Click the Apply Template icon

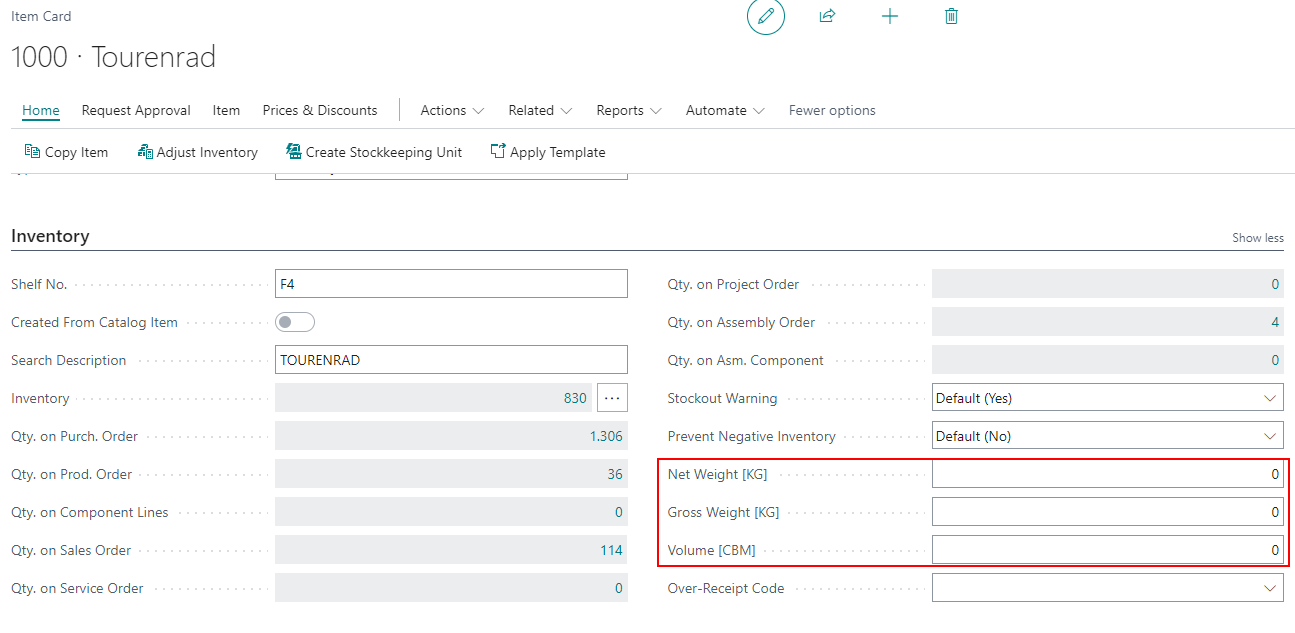[x=498, y=152]
